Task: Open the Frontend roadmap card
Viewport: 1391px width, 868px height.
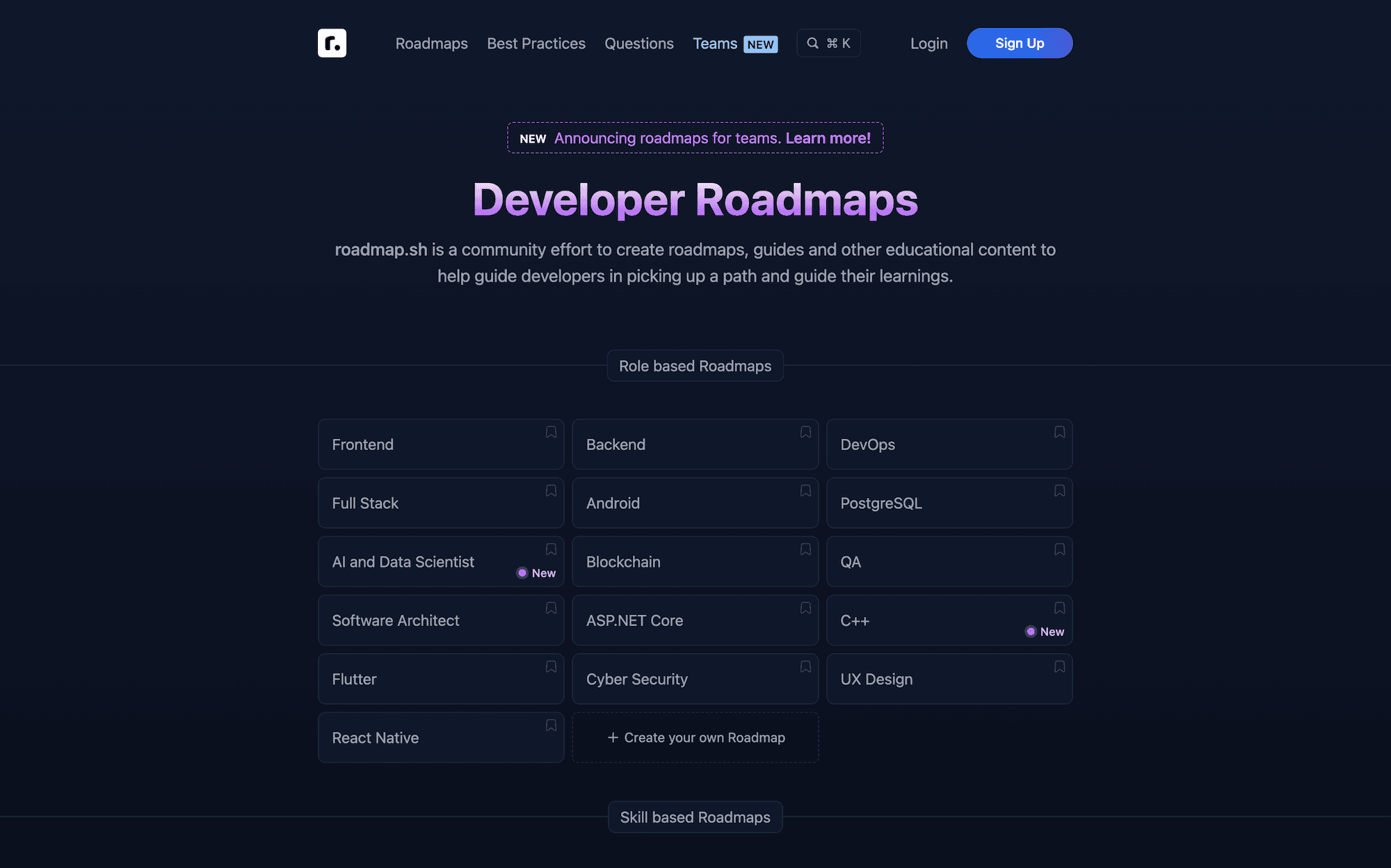Action: [x=441, y=444]
